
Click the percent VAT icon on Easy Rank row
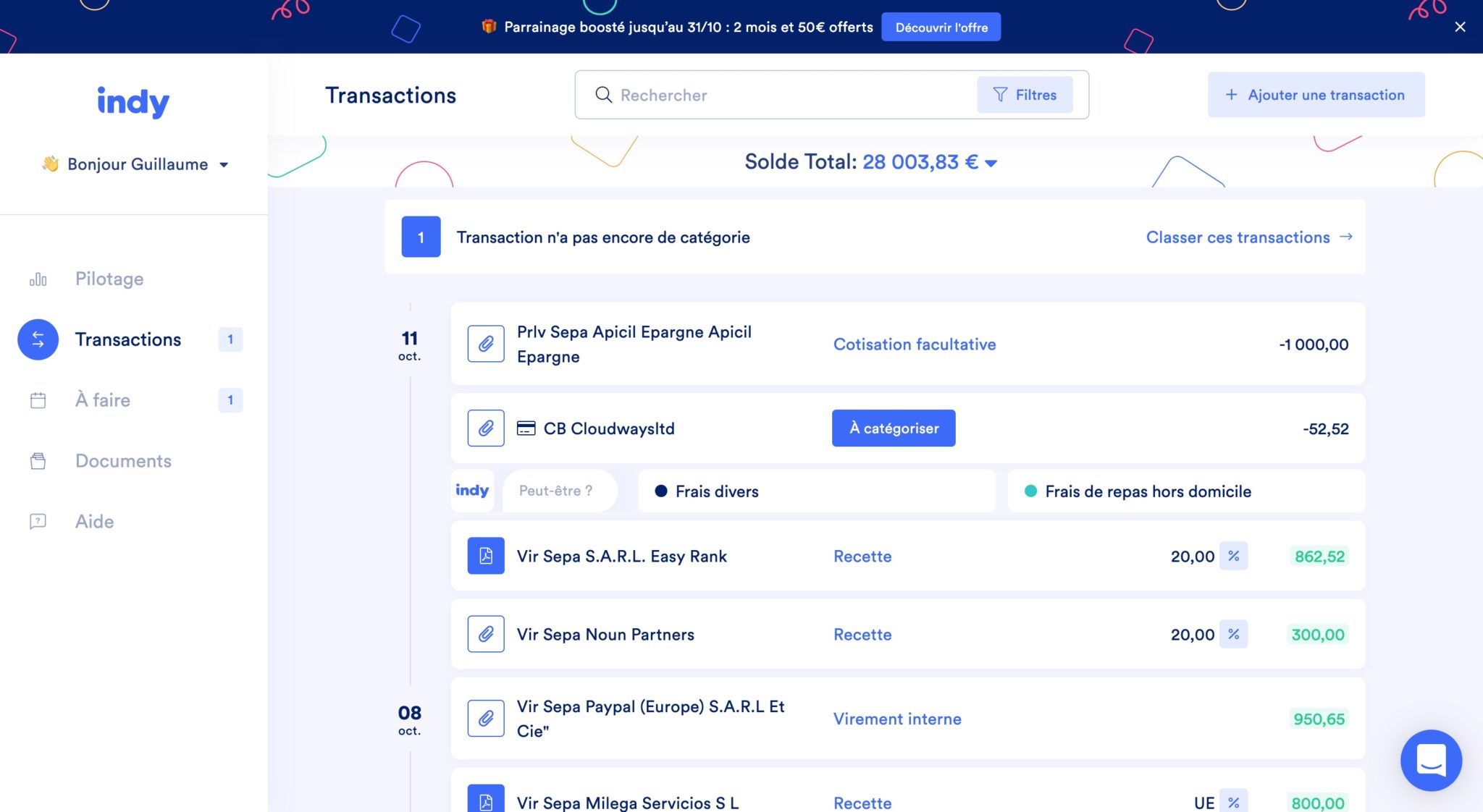[1233, 556]
